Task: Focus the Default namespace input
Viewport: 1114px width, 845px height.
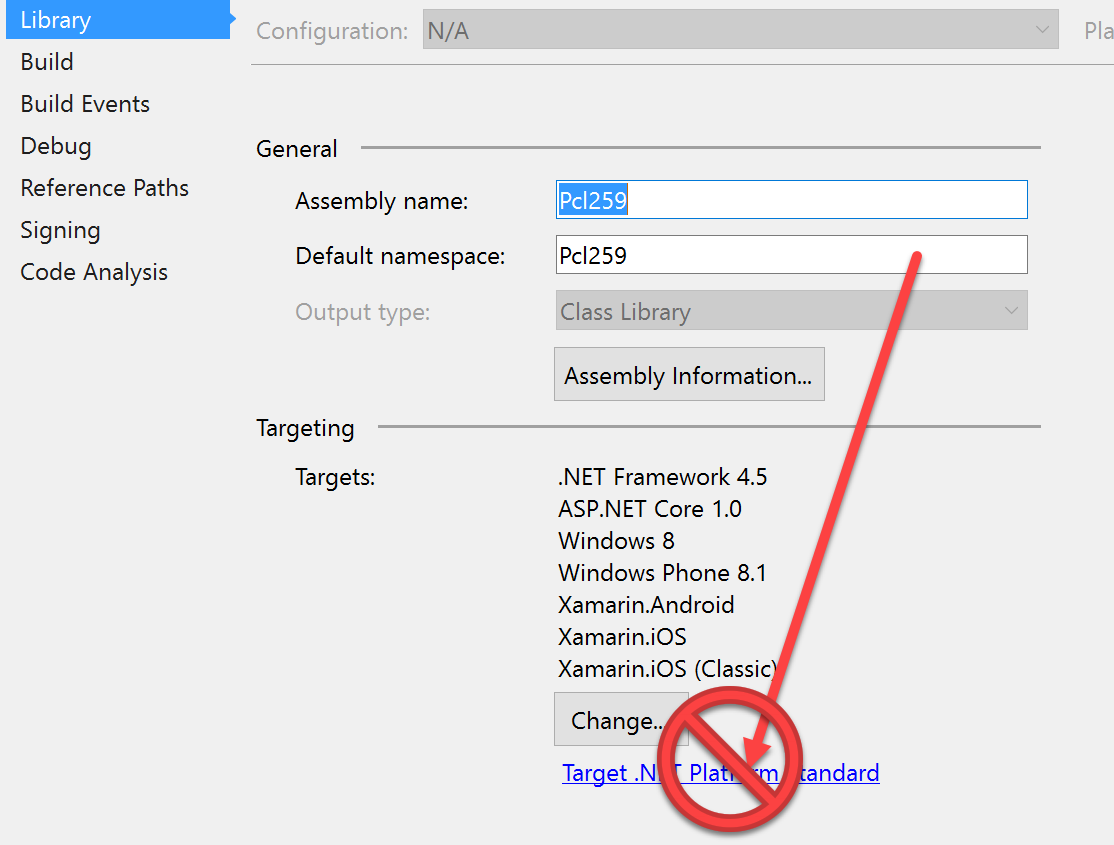Action: tap(791, 255)
